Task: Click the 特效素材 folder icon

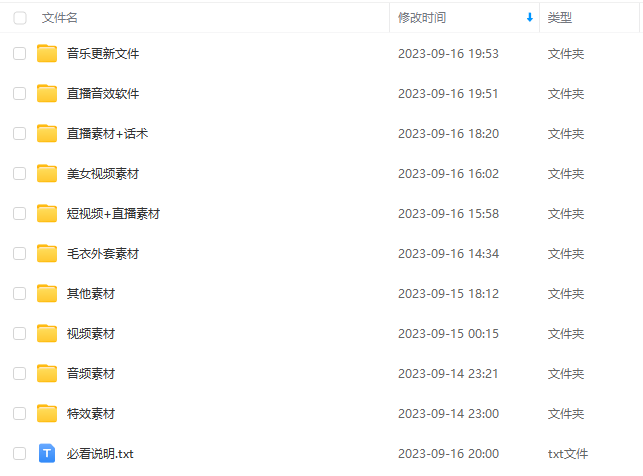Action: 47,413
